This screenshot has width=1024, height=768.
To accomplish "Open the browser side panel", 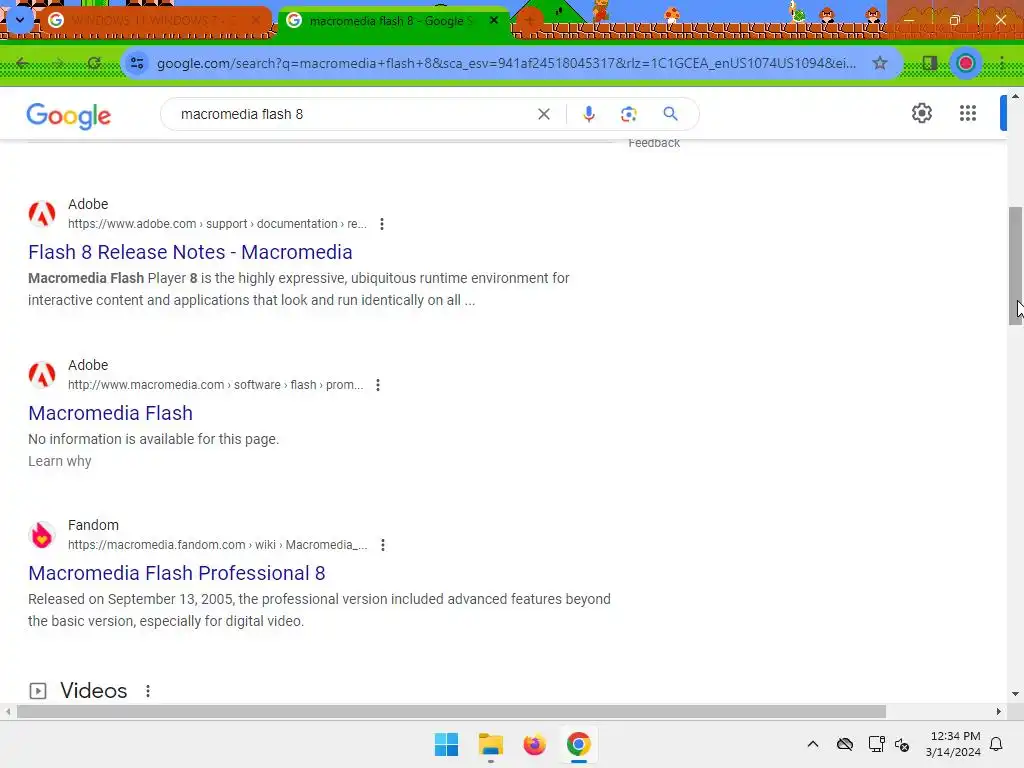I will (x=929, y=63).
